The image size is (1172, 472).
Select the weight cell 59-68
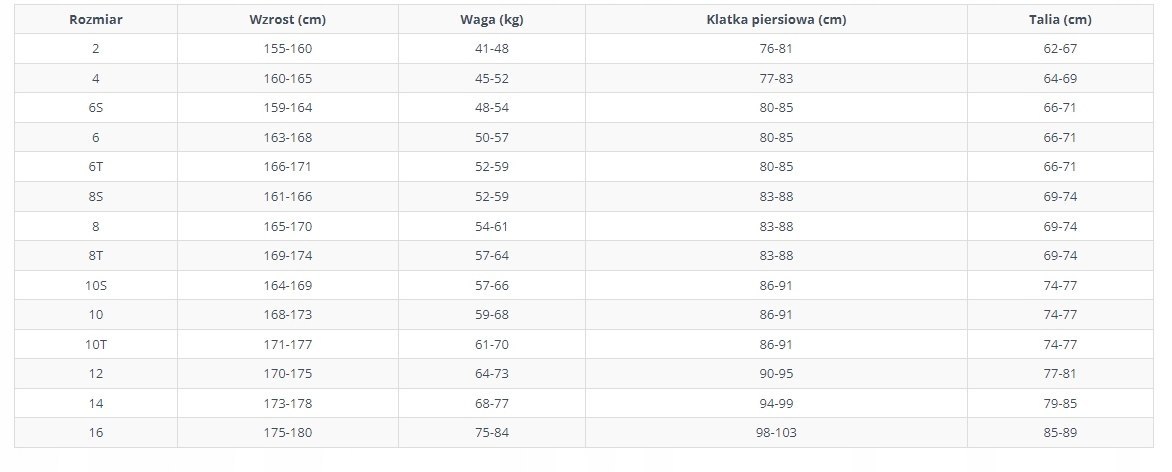[x=492, y=315]
